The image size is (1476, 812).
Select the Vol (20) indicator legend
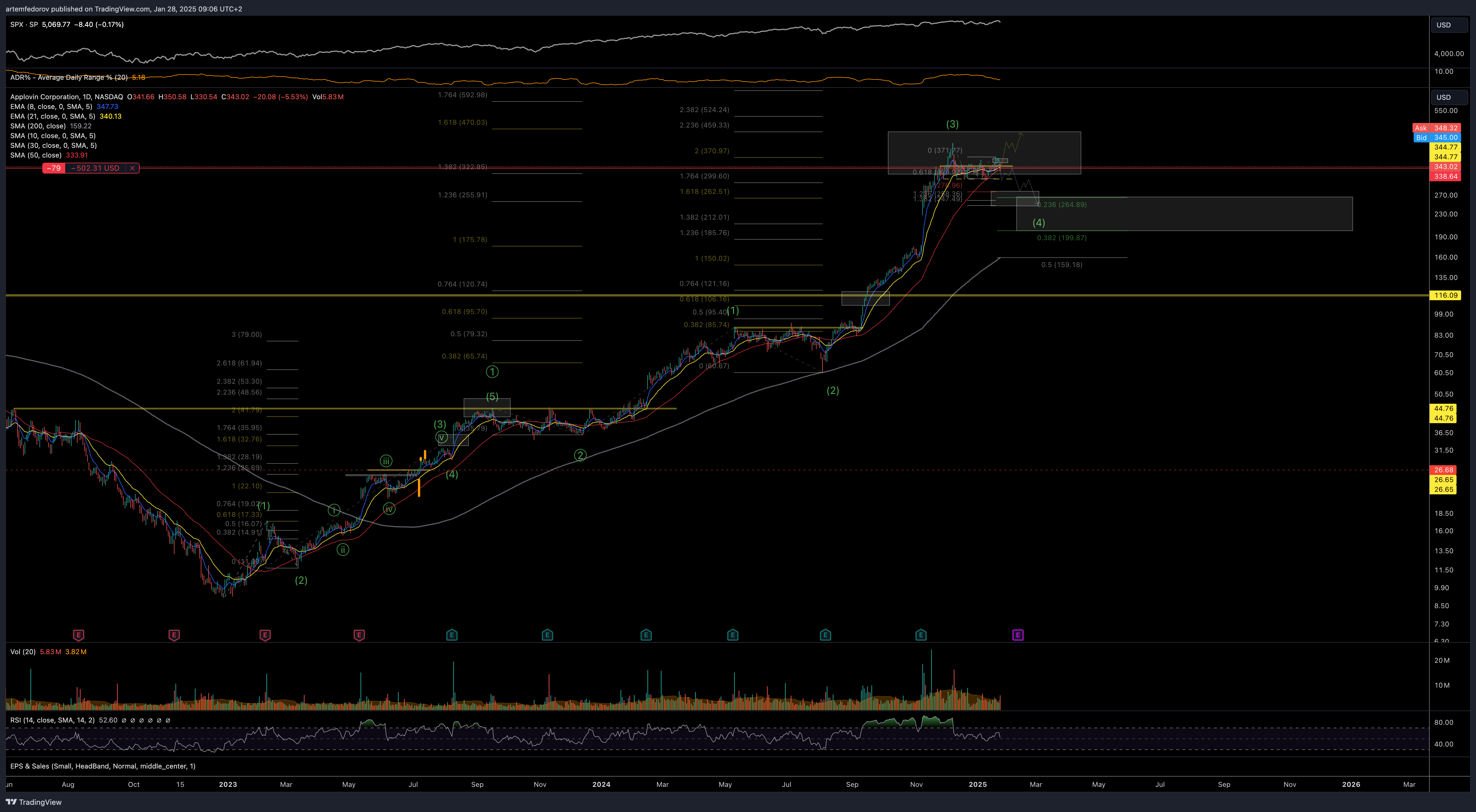[23, 652]
